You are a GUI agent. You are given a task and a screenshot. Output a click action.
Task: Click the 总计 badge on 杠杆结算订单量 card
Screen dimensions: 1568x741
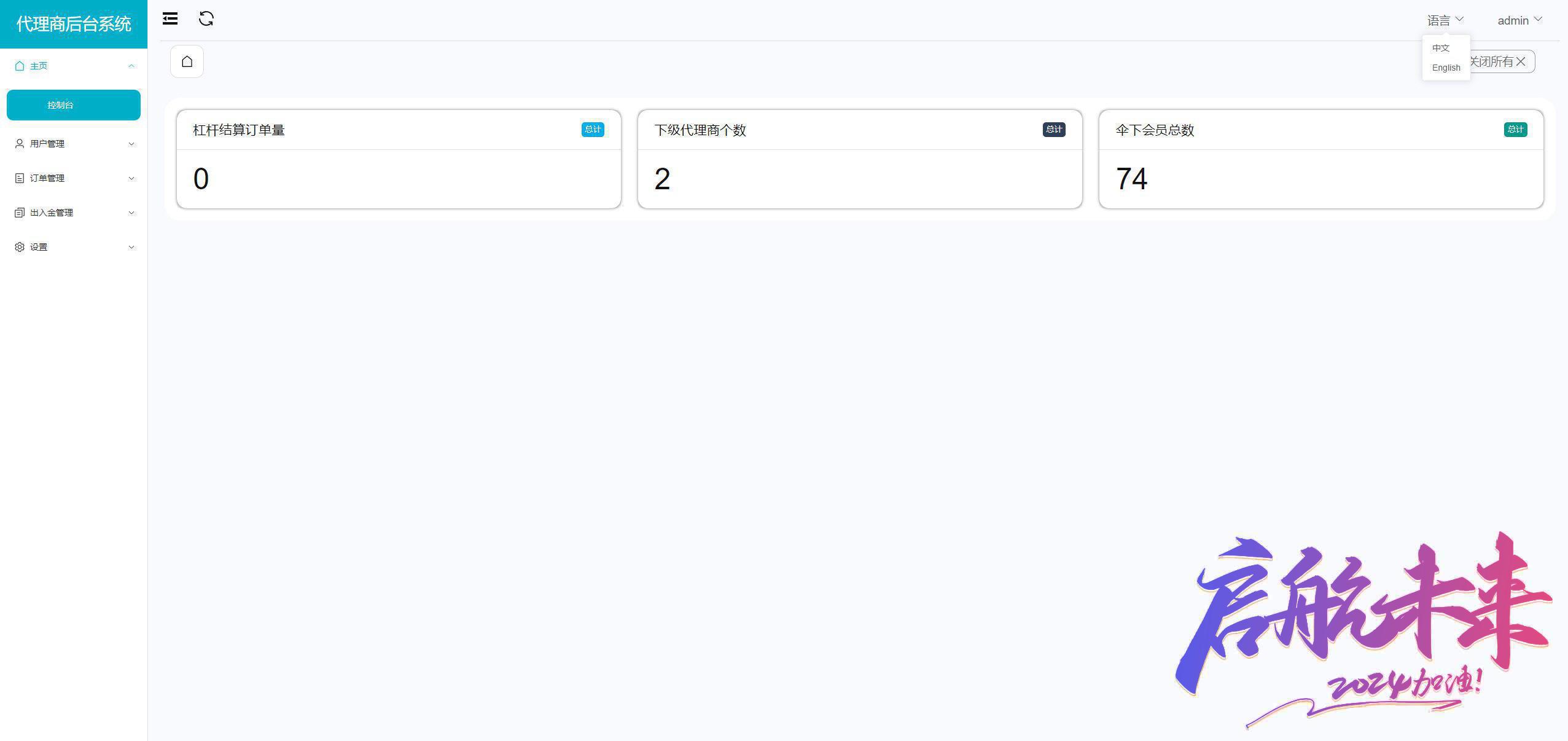click(x=593, y=130)
